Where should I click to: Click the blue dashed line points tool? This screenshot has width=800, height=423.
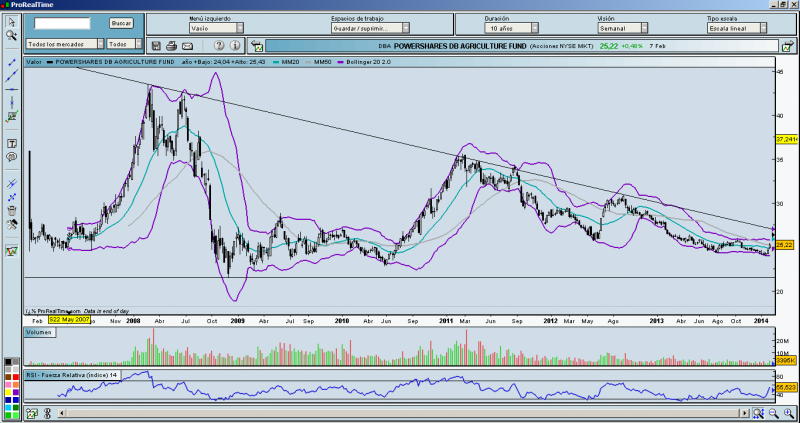coord(11,197)
